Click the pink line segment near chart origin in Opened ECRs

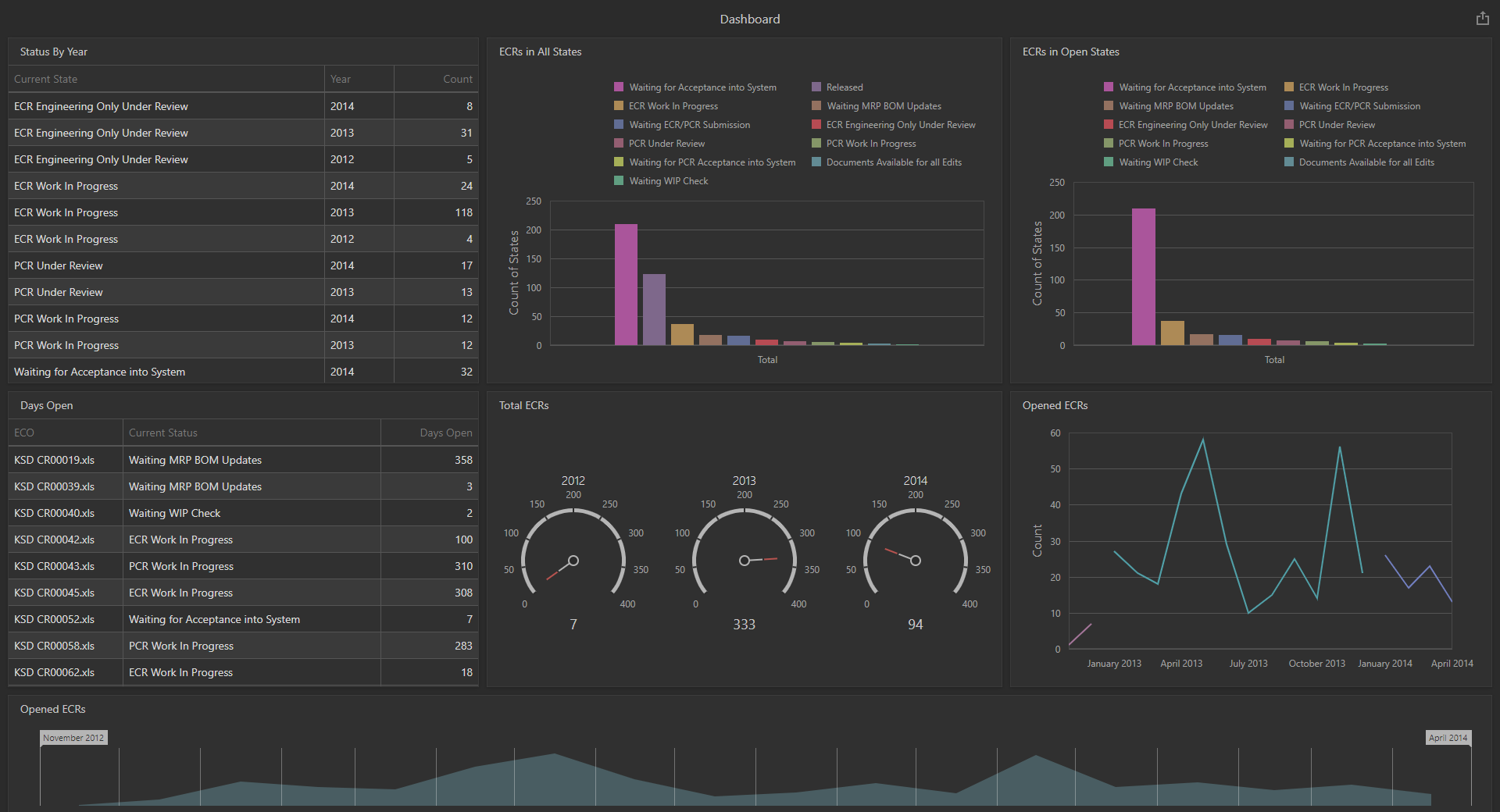coord(1080,634)
